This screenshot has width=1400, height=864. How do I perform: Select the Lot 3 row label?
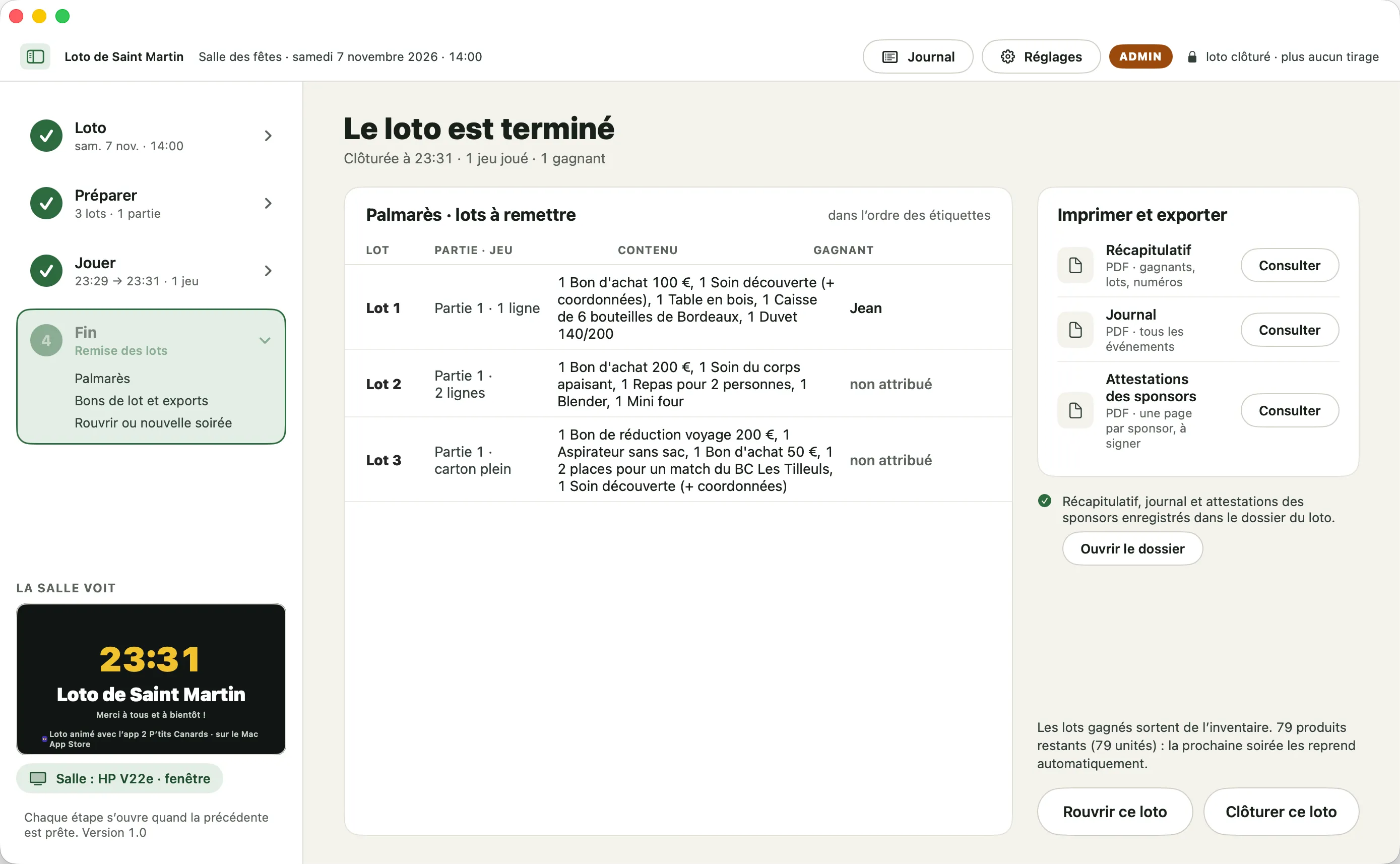[x=384, y=460]
